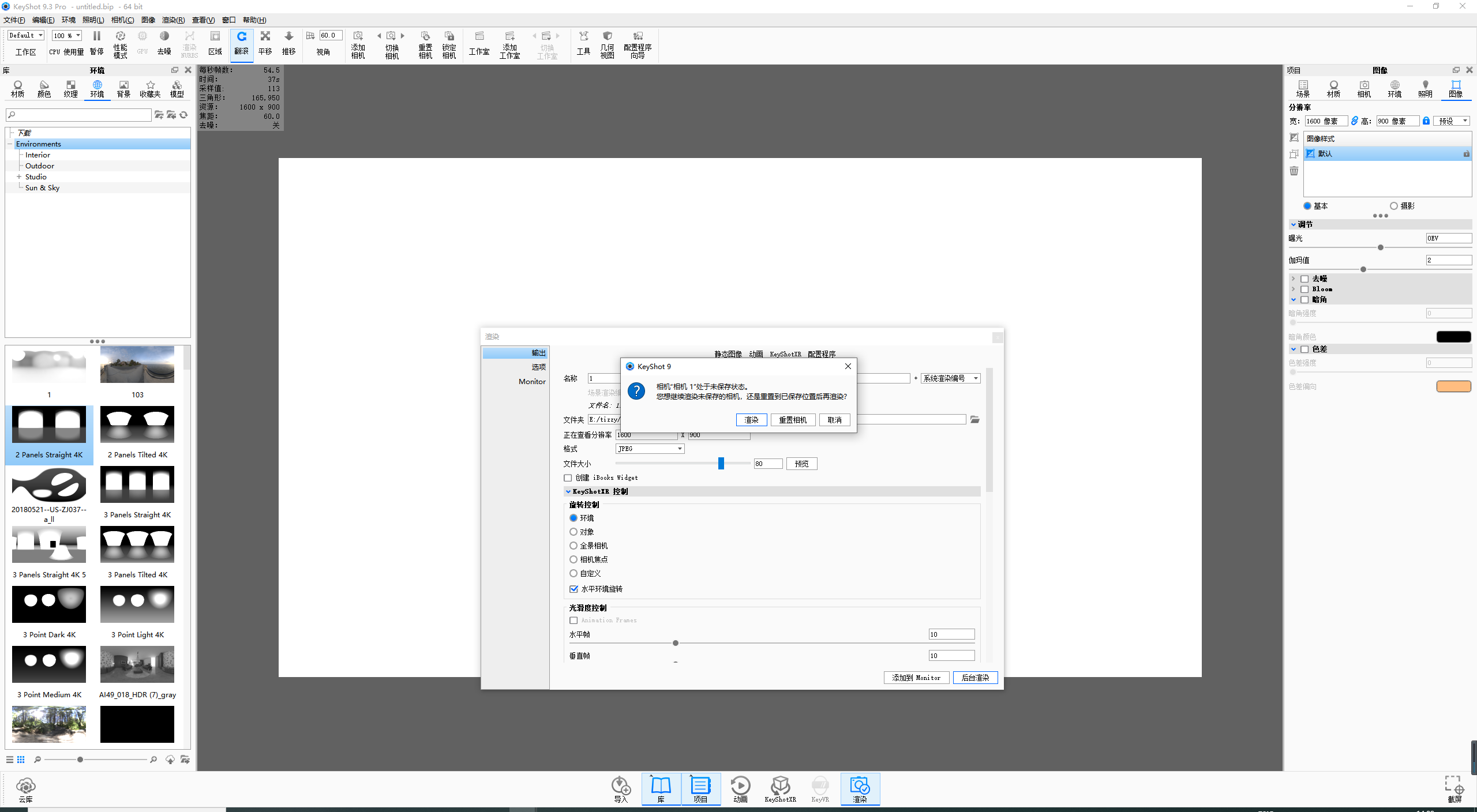Open the JPEG format dropdown
This screenshot has width=1477, height=812.
(x=649, y=449)
